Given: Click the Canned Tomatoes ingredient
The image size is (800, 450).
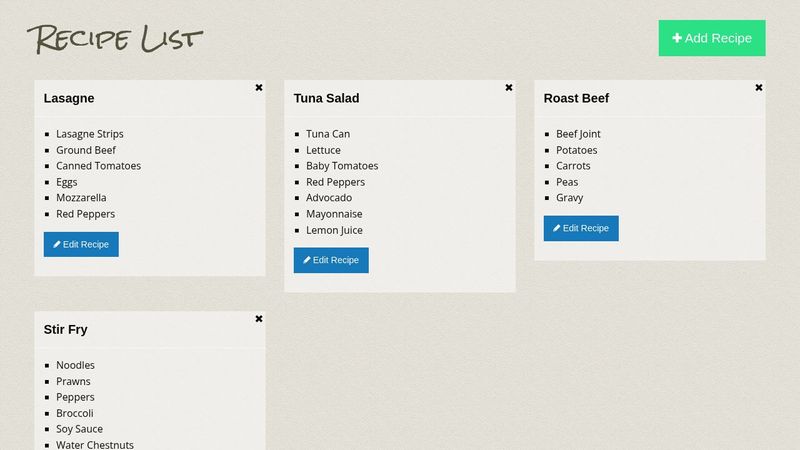Looking at the screenshot, I should point(98,166).
